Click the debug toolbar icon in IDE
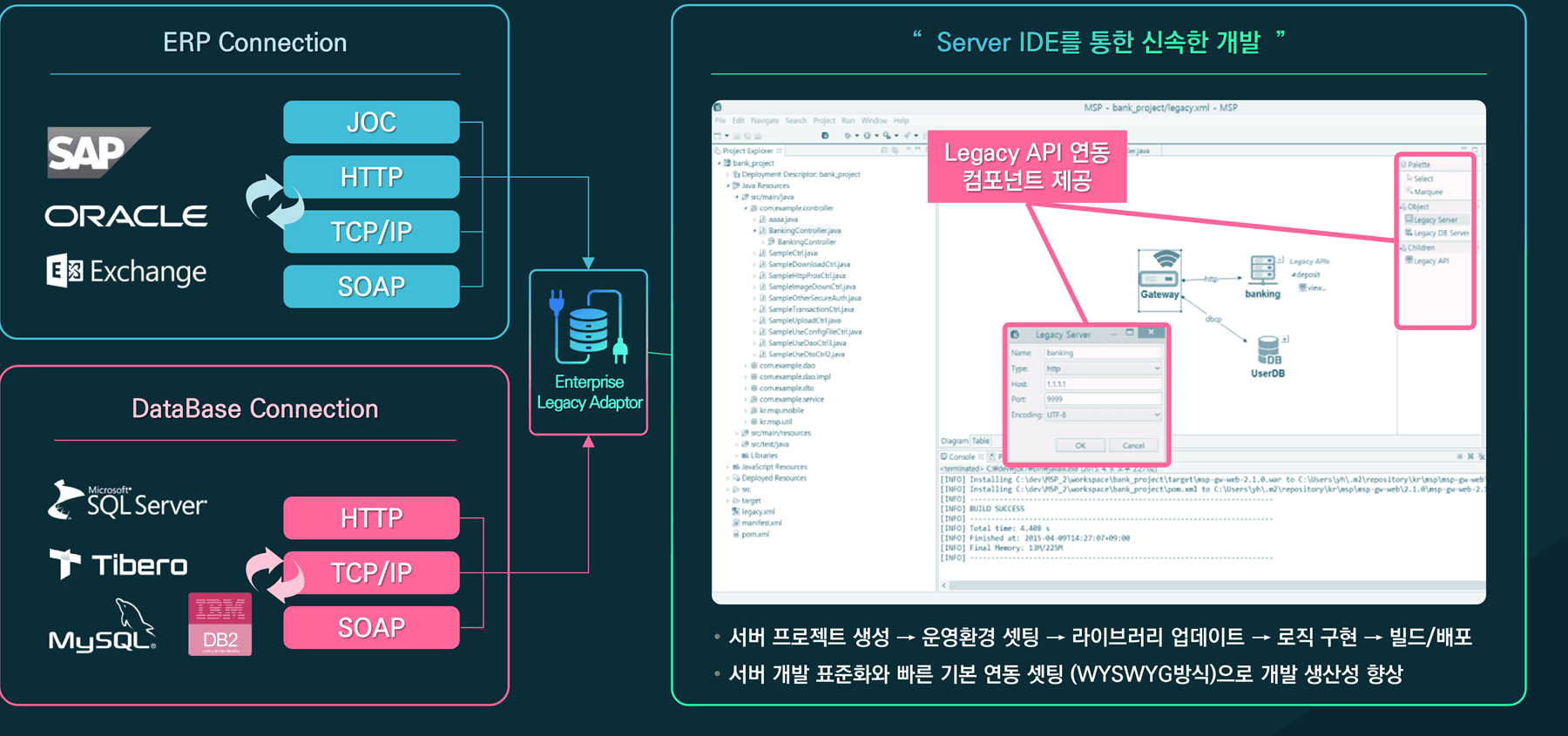This screenshot has width=1568, height=736. 848,135
